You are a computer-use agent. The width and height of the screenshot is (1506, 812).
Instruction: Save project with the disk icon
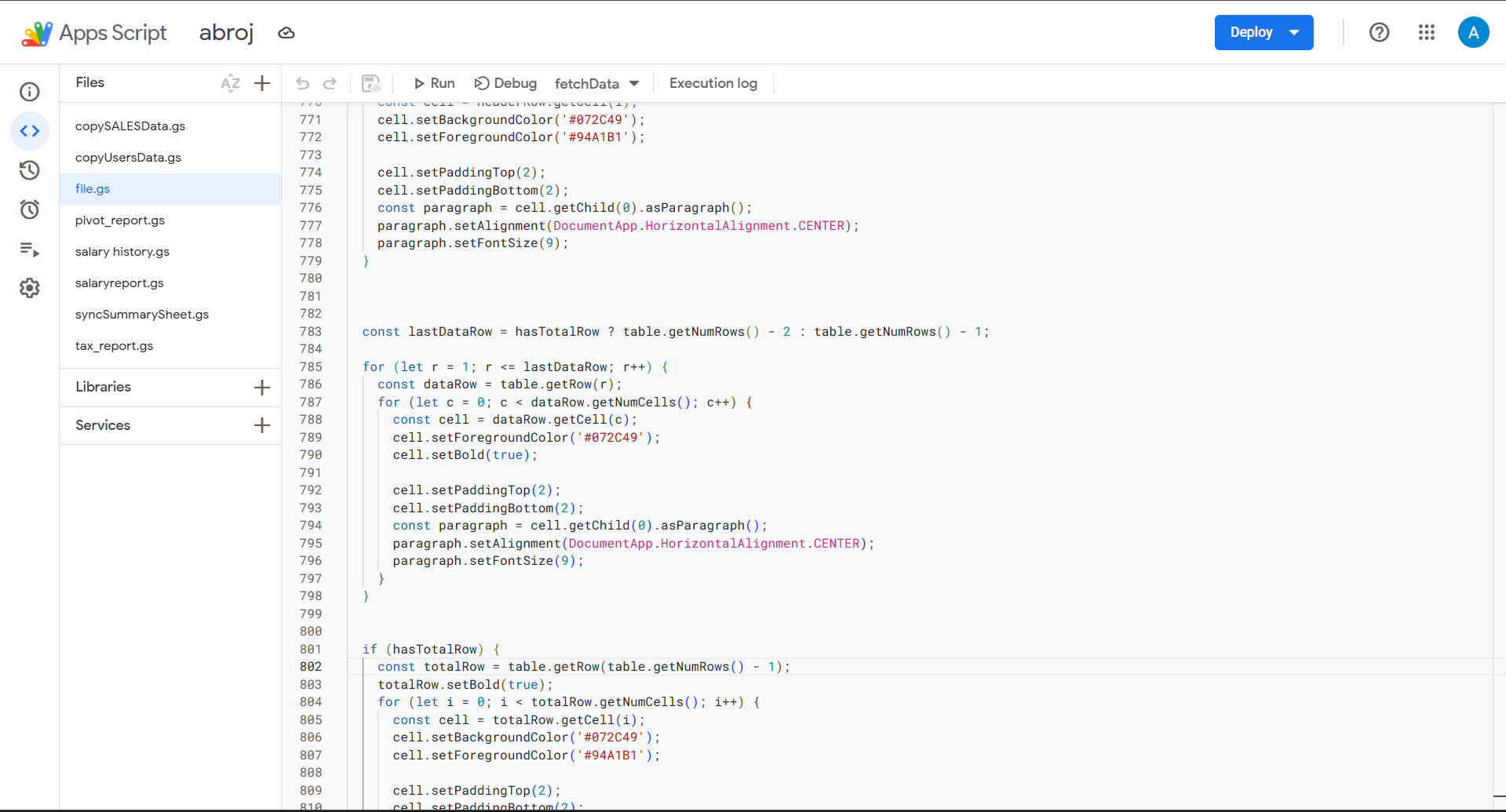[370, 83]
